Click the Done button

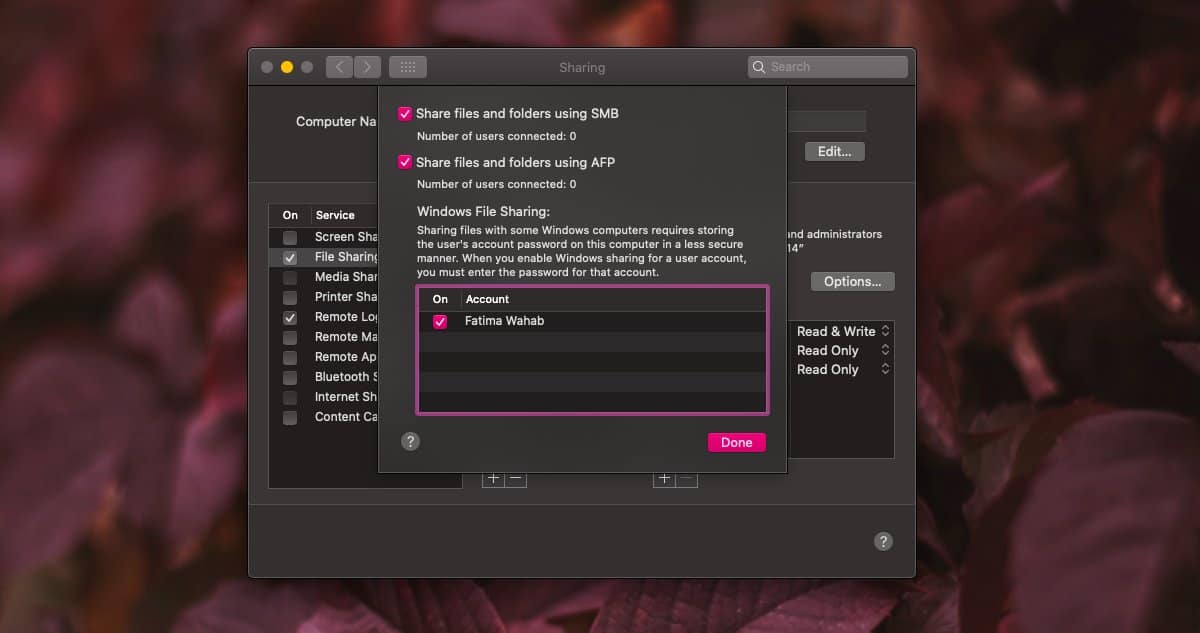[x=736, y=441]
